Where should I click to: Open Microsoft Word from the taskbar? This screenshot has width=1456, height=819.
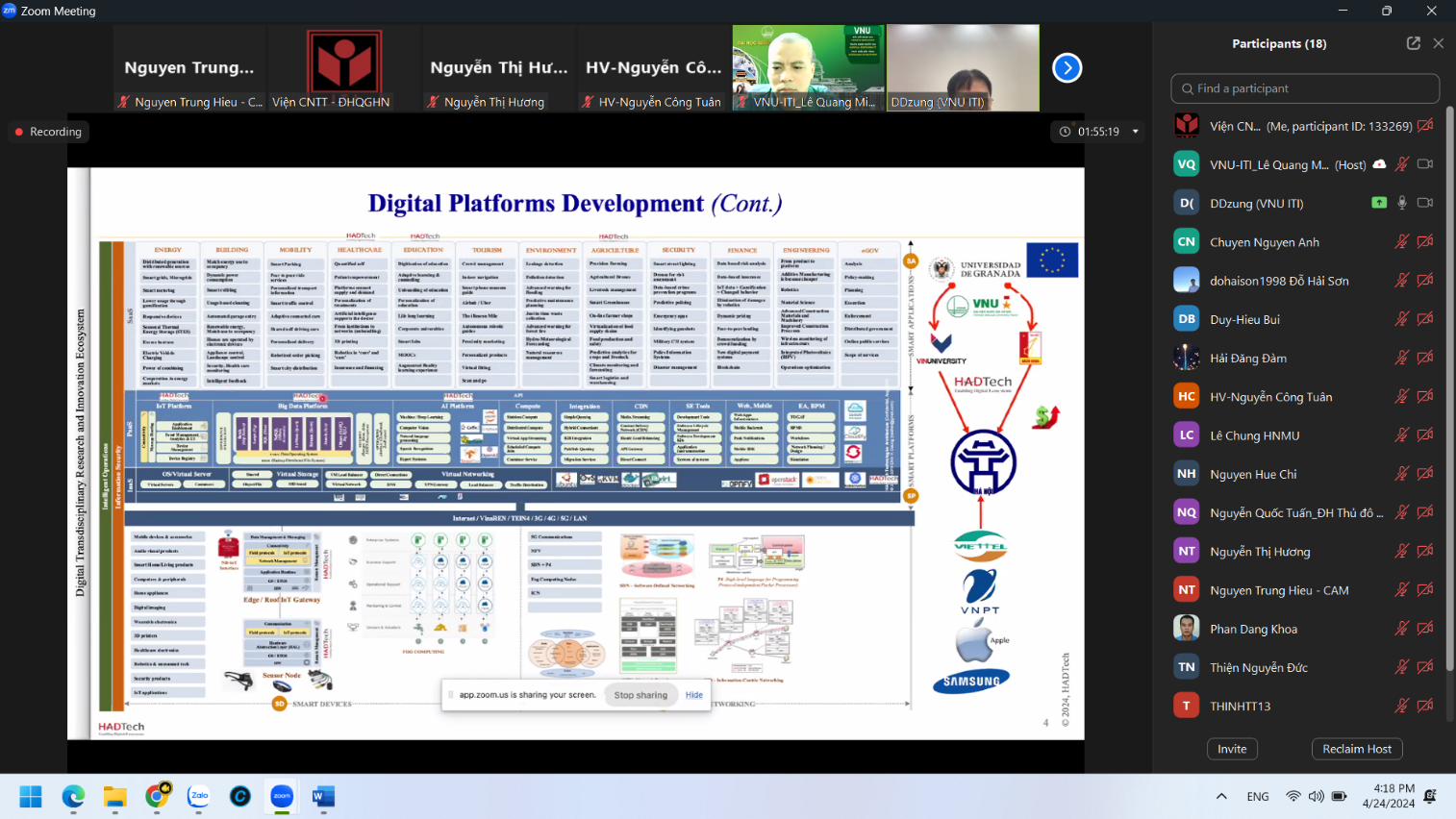pyautogui.click(x=323, y=796)
